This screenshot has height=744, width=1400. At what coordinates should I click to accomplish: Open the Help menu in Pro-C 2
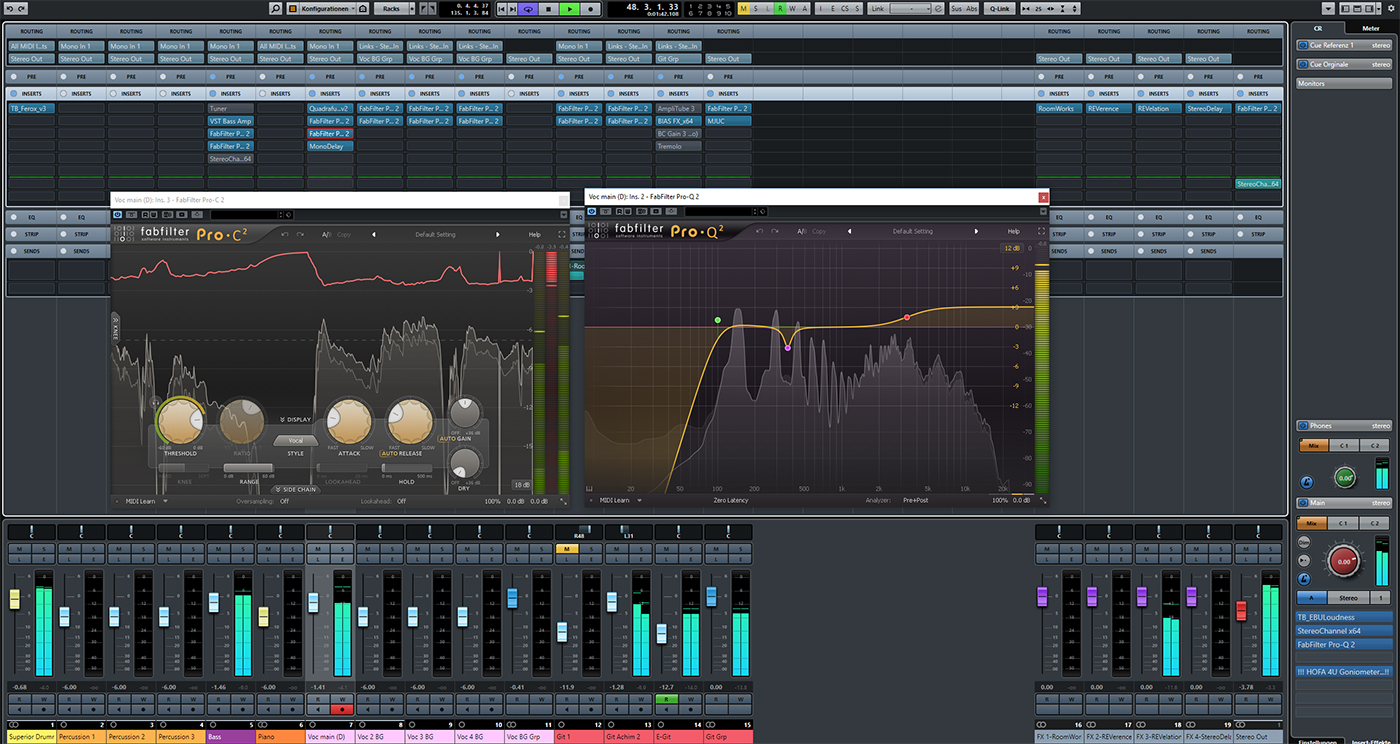point(534,234)
